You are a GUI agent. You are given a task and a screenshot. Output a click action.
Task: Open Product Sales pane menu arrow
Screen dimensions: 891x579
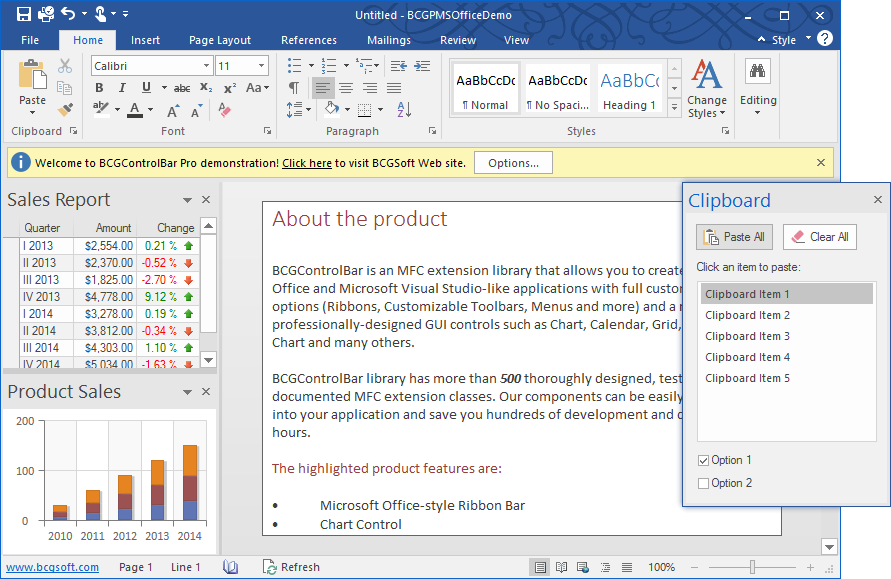(x=187, y=392)
